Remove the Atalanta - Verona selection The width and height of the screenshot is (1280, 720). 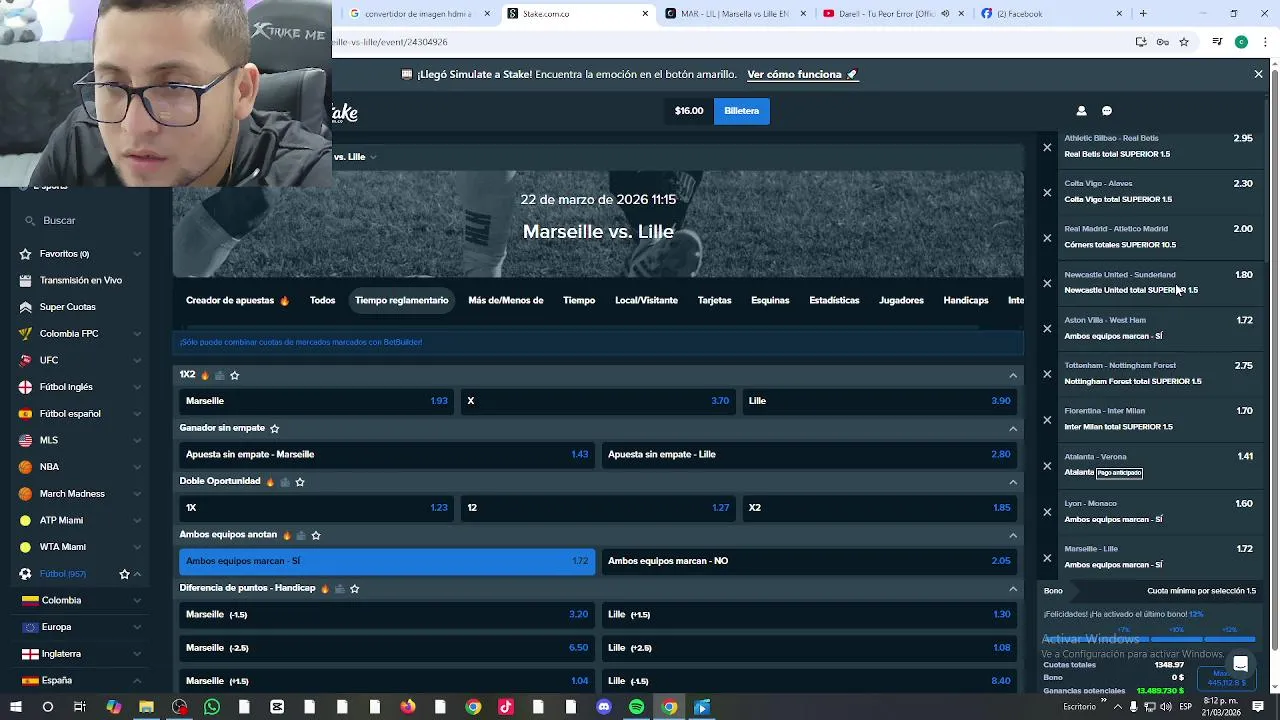1047,465
